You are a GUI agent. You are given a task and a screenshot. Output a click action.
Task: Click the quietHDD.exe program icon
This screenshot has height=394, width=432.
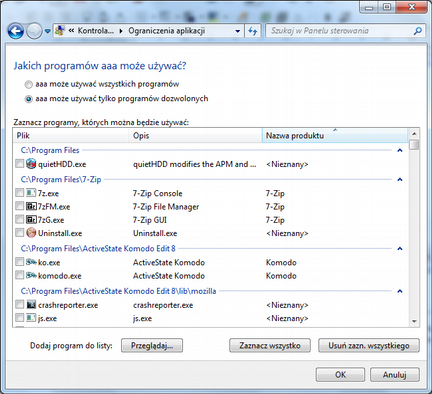point(31,164)
